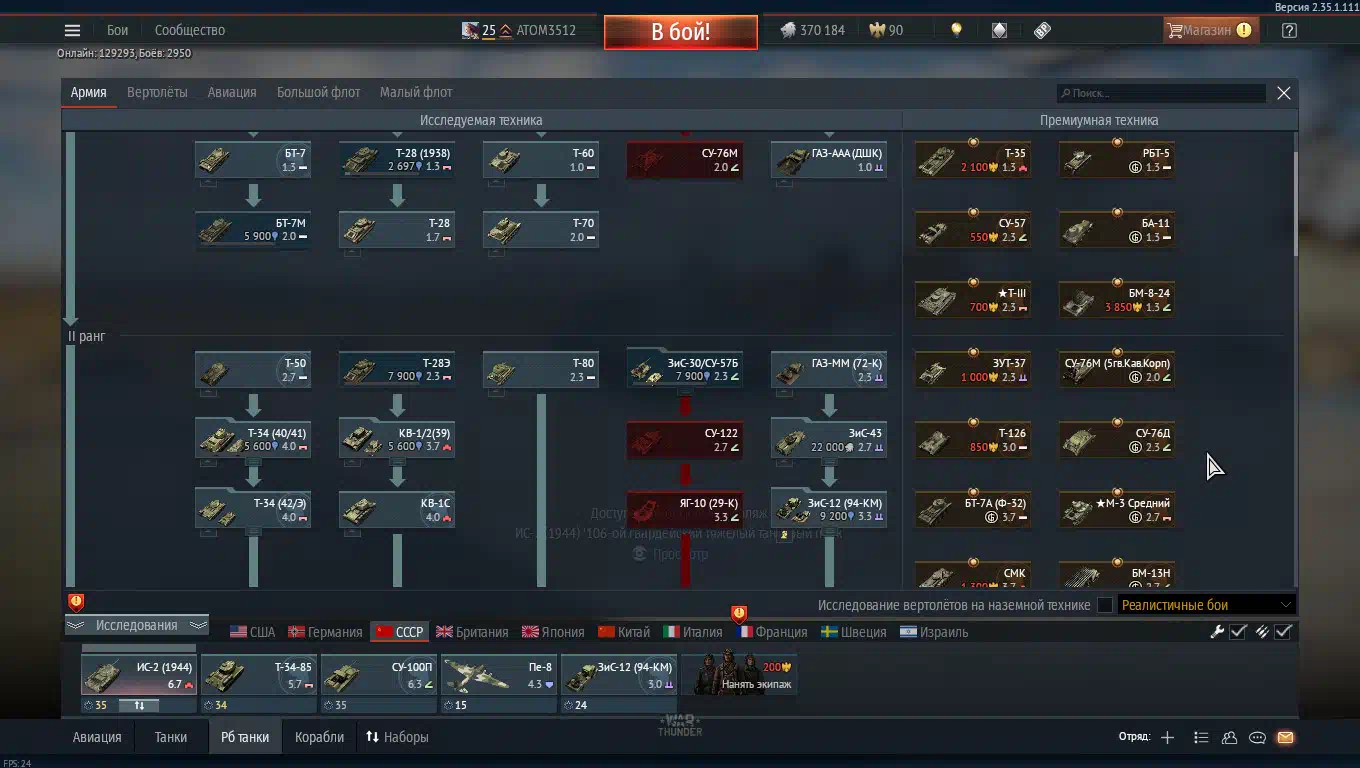The image size is (1360, 768).
Task: Select the Т-80 tank card
Action: click(541, 370)
